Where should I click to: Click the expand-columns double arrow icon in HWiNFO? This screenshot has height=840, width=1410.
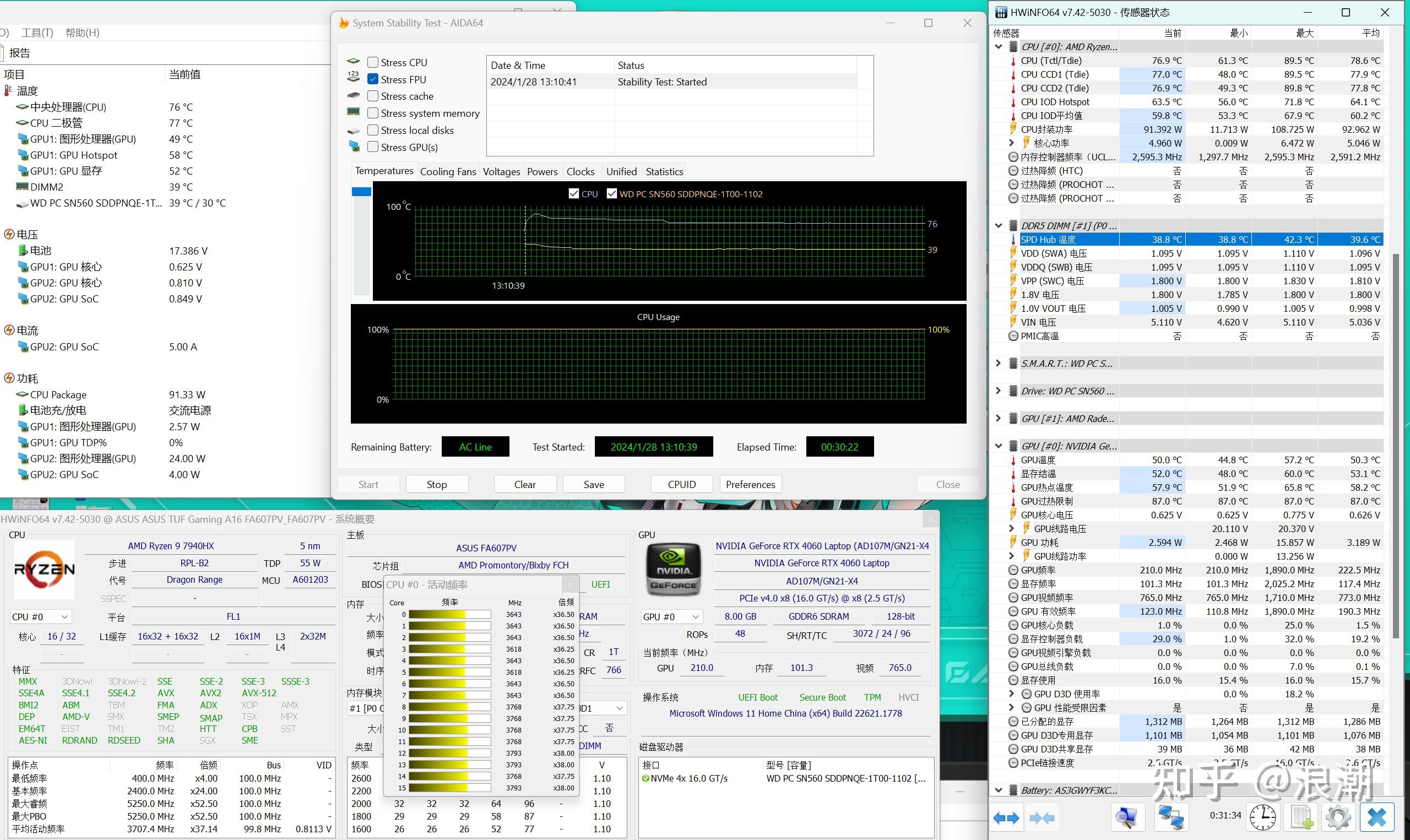(x=1006, y=817)
